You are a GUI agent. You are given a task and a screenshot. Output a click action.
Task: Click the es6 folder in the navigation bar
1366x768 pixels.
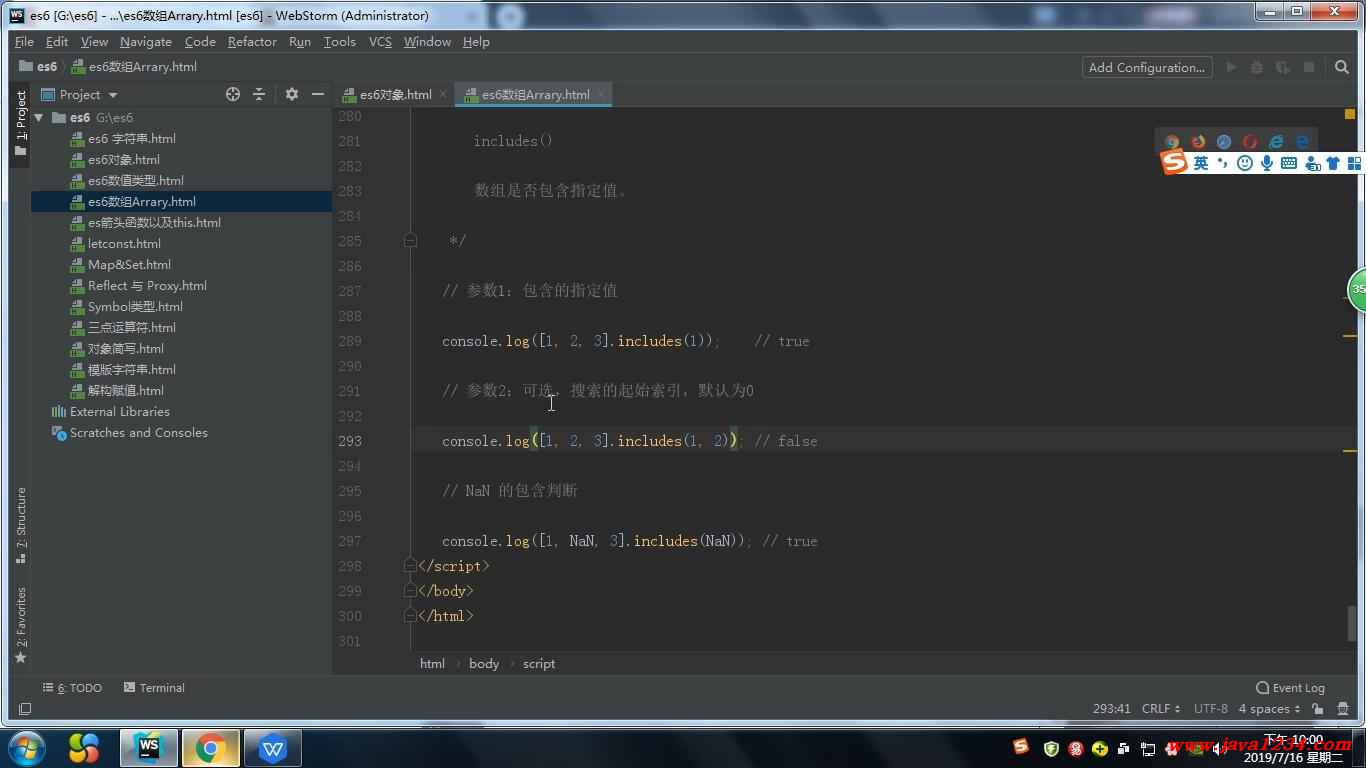pos(38,67)
